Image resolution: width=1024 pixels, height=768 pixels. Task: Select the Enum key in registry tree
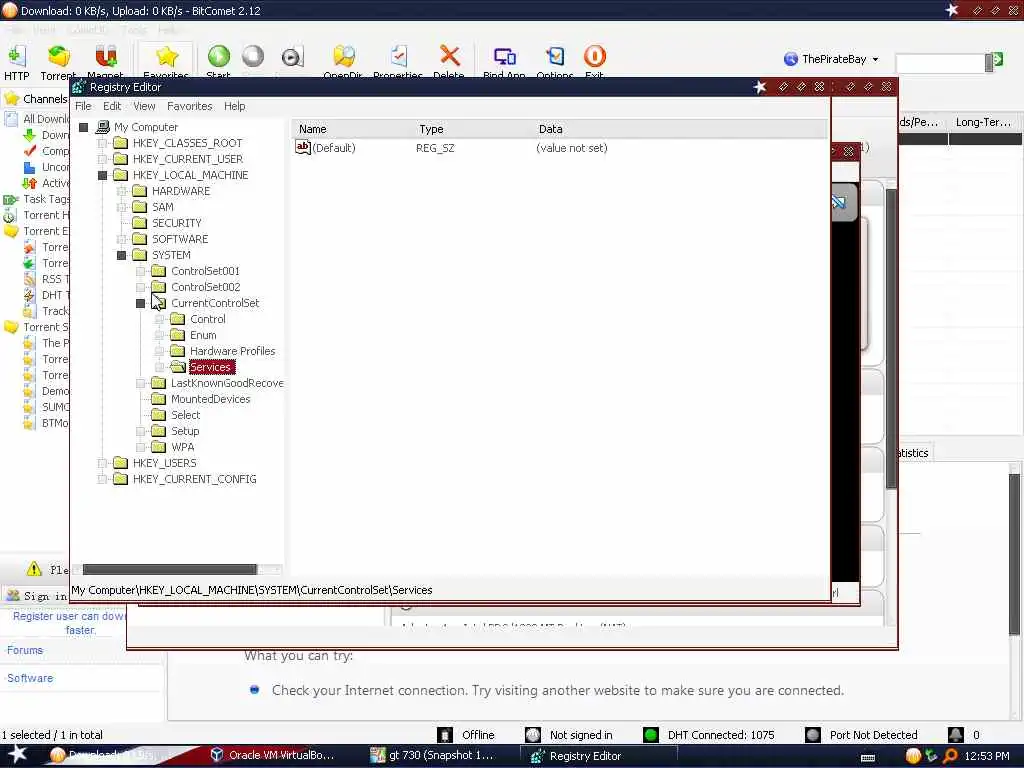pos(203,335)
